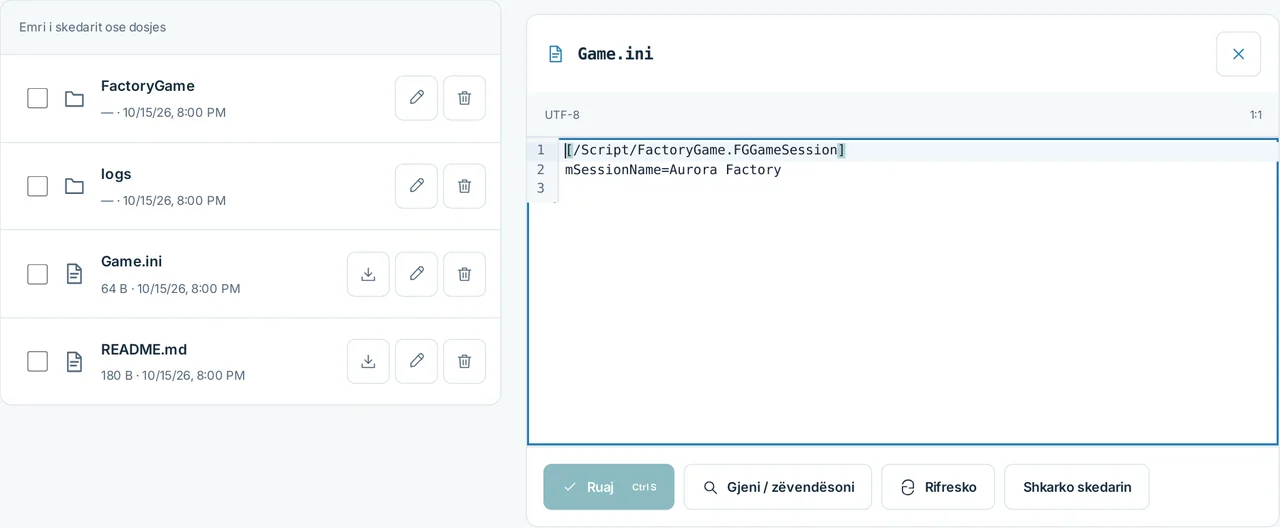Check the Game.ini checkbox
The image size is (1280, 528).
[37, 274]
